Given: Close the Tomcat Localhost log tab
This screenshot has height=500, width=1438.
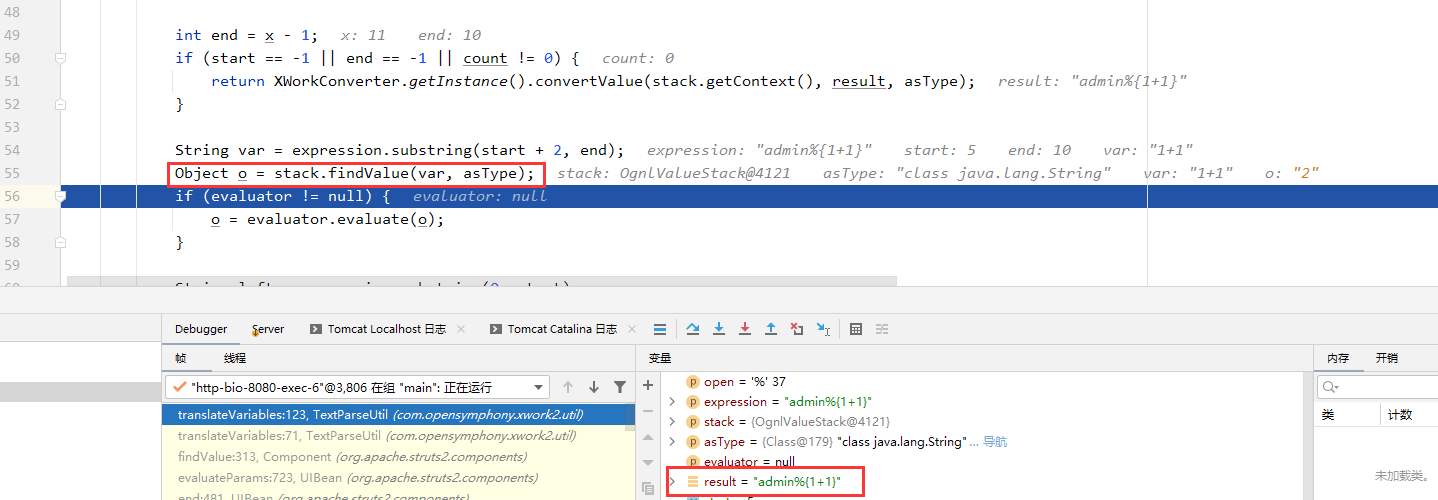Looking at the screenshot, I should pos(461,329).
